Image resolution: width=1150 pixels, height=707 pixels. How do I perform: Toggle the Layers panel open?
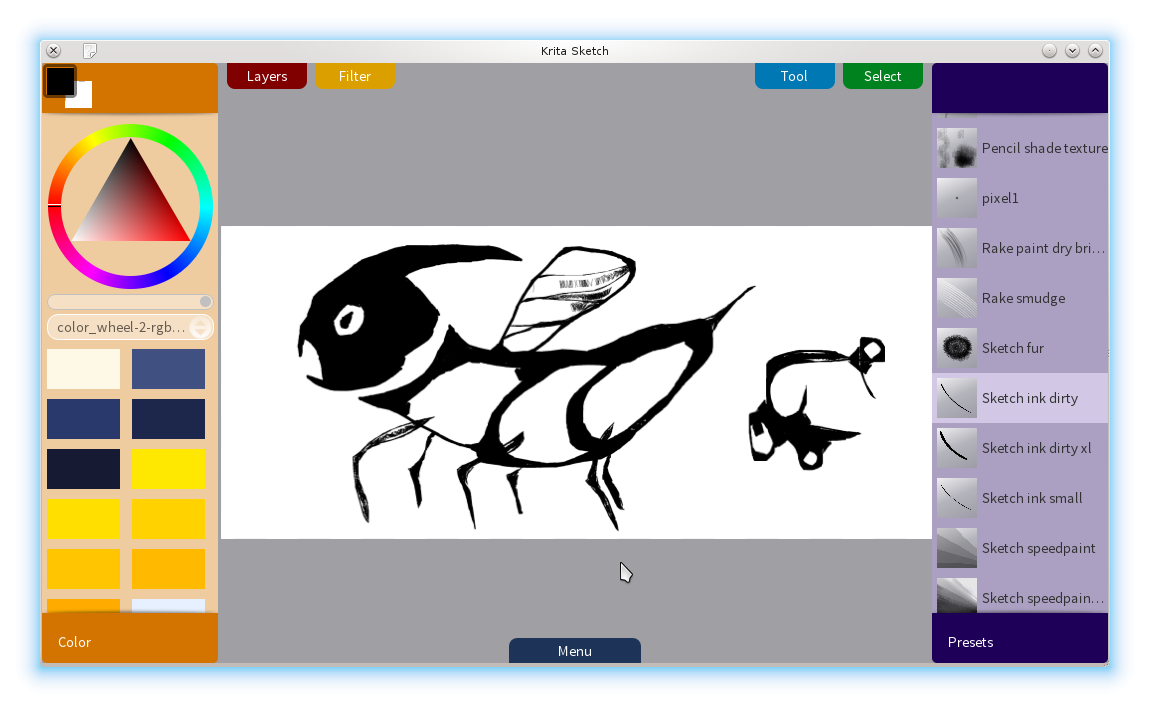266,75
